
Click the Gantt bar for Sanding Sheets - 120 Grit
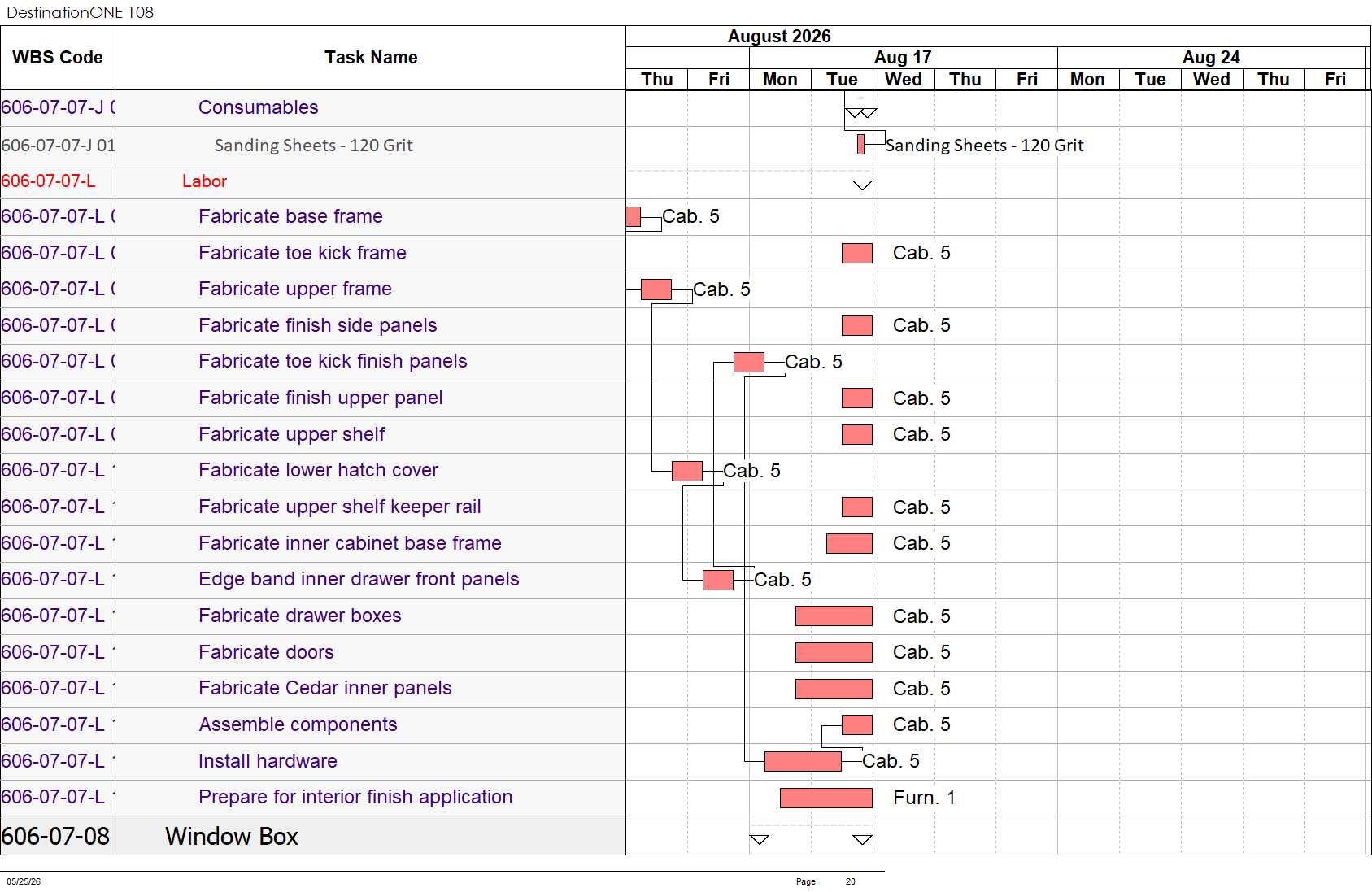pos(860,145)
